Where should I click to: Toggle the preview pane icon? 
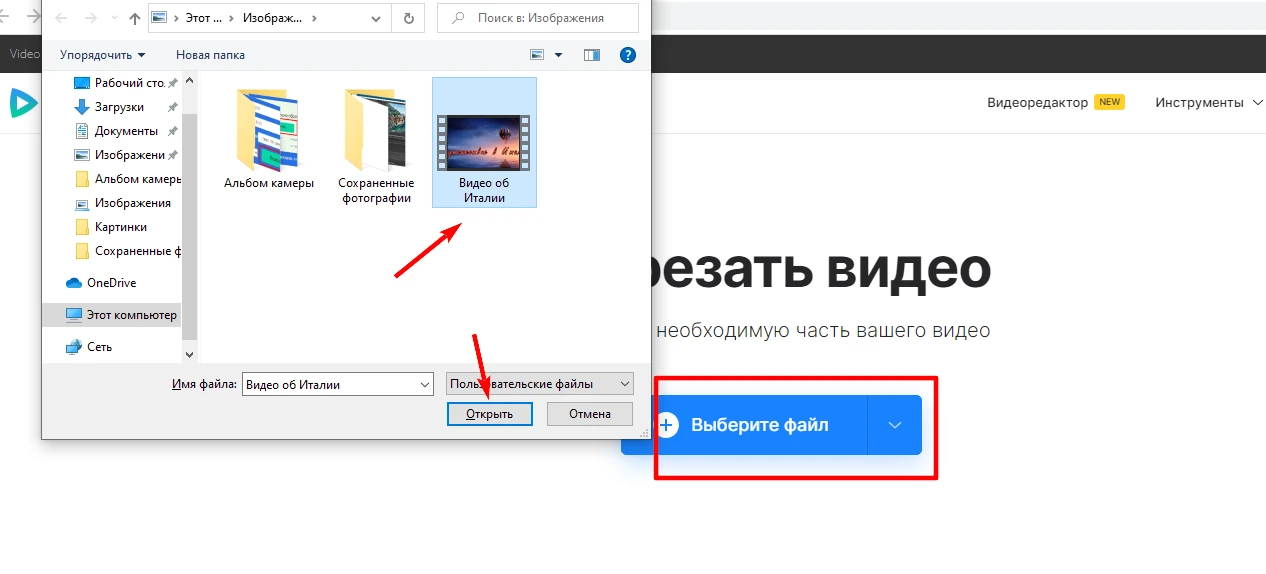pyautogui.click(x=592, y=55)
